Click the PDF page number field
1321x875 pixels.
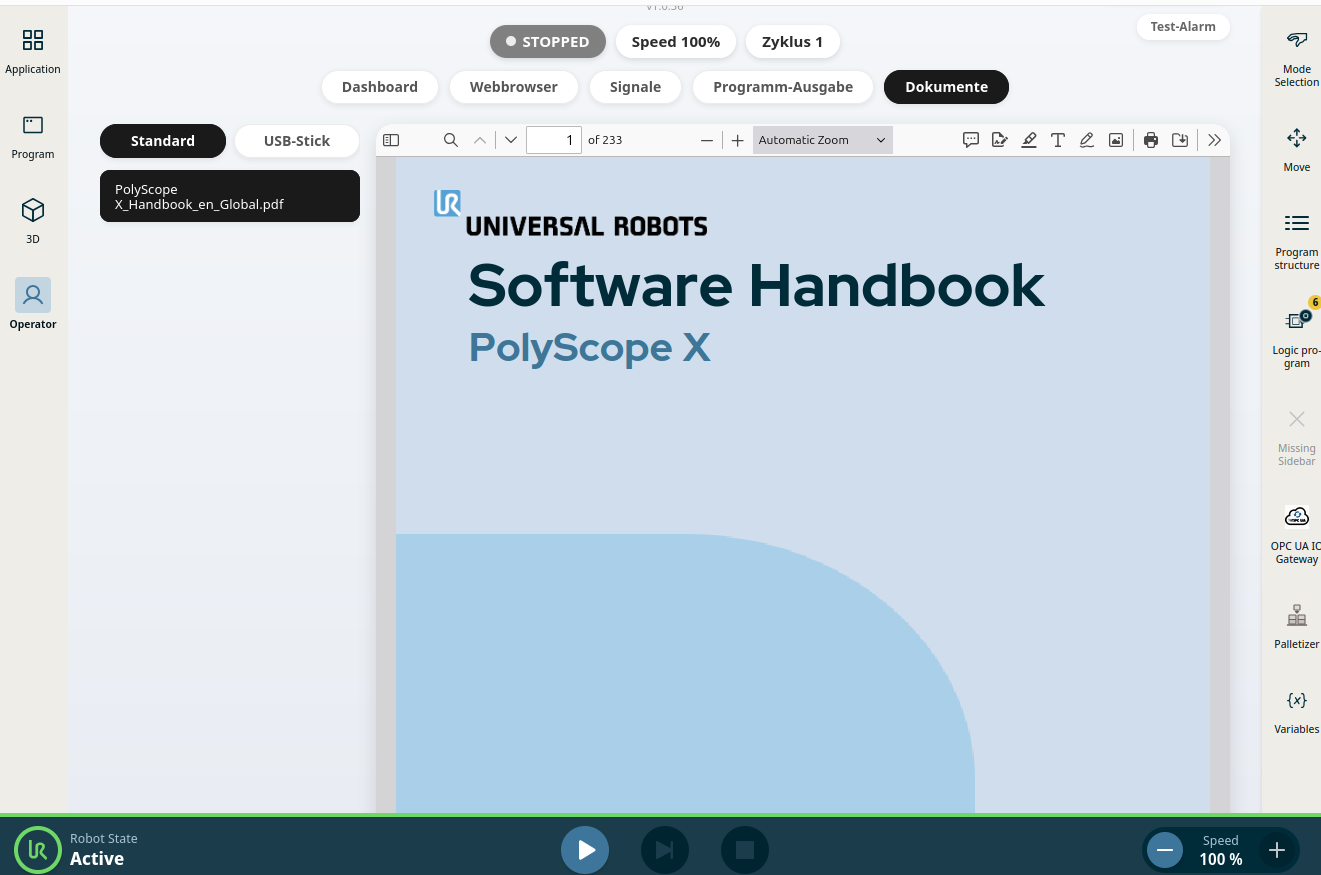point(554,140)
